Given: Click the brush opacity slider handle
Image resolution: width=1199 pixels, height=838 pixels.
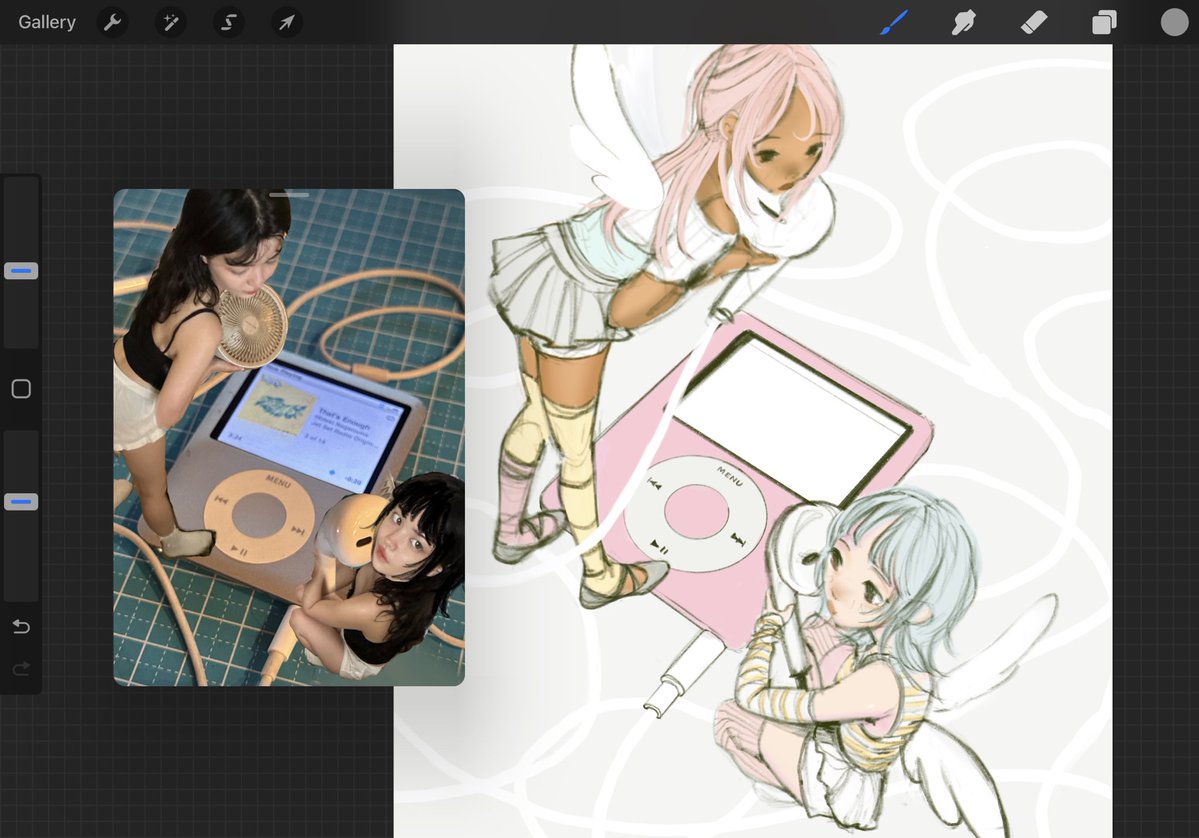Looking at the screenshot, I should tap(21, 502).
